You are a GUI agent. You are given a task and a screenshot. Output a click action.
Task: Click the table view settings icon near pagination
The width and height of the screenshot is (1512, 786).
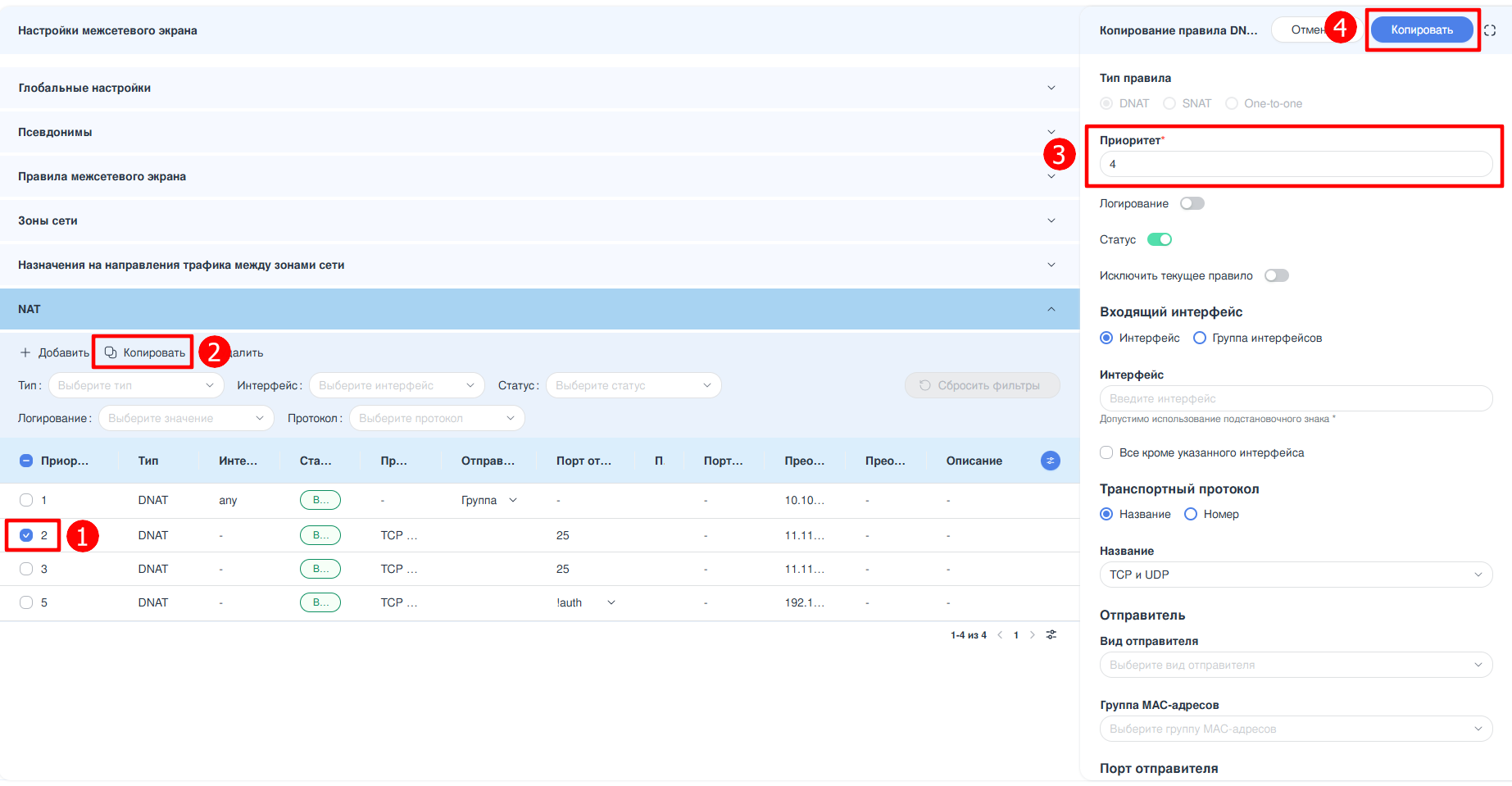click(x=1051, y=635)
